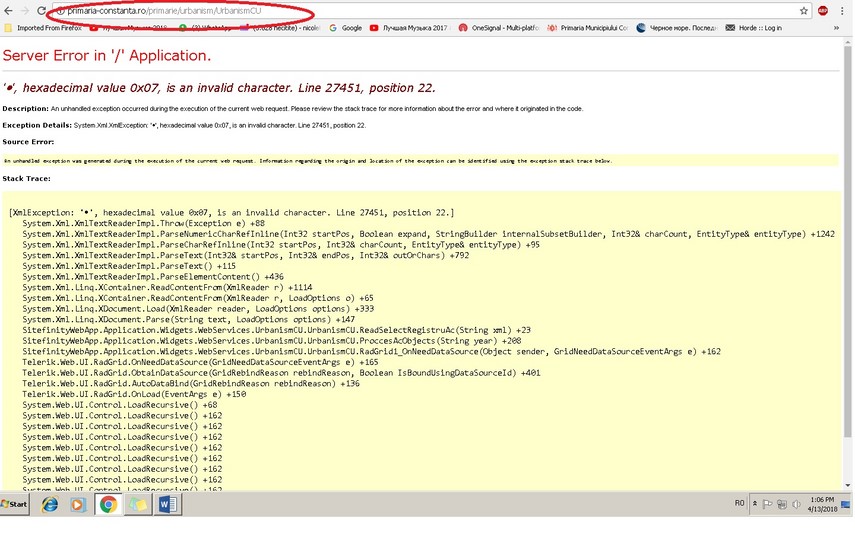
Task: Open the Primaria Municipiului bookmark
Action: click(x=589, y=28)
